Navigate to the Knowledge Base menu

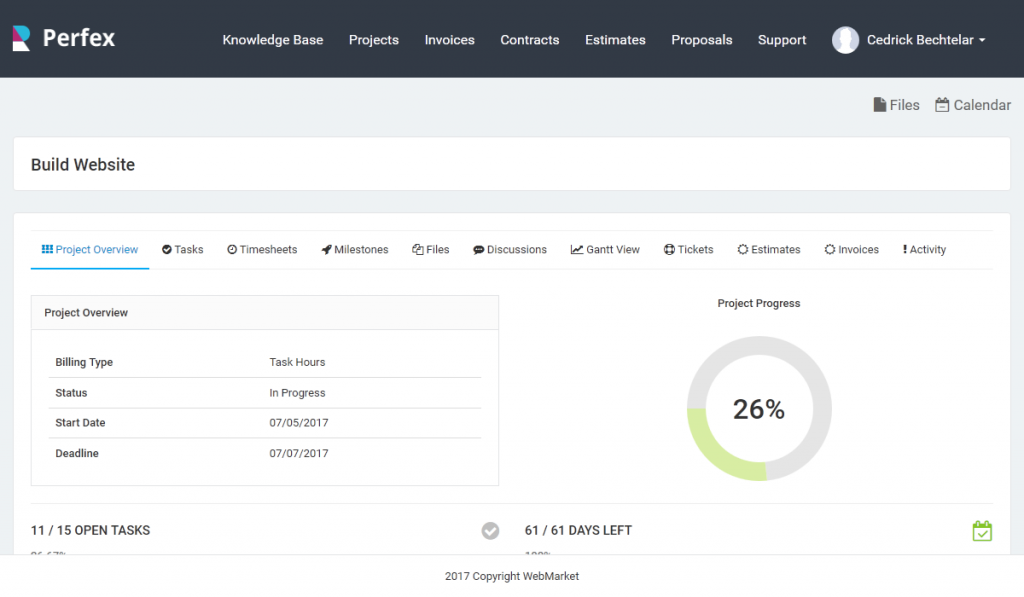(x=272, y=40)
